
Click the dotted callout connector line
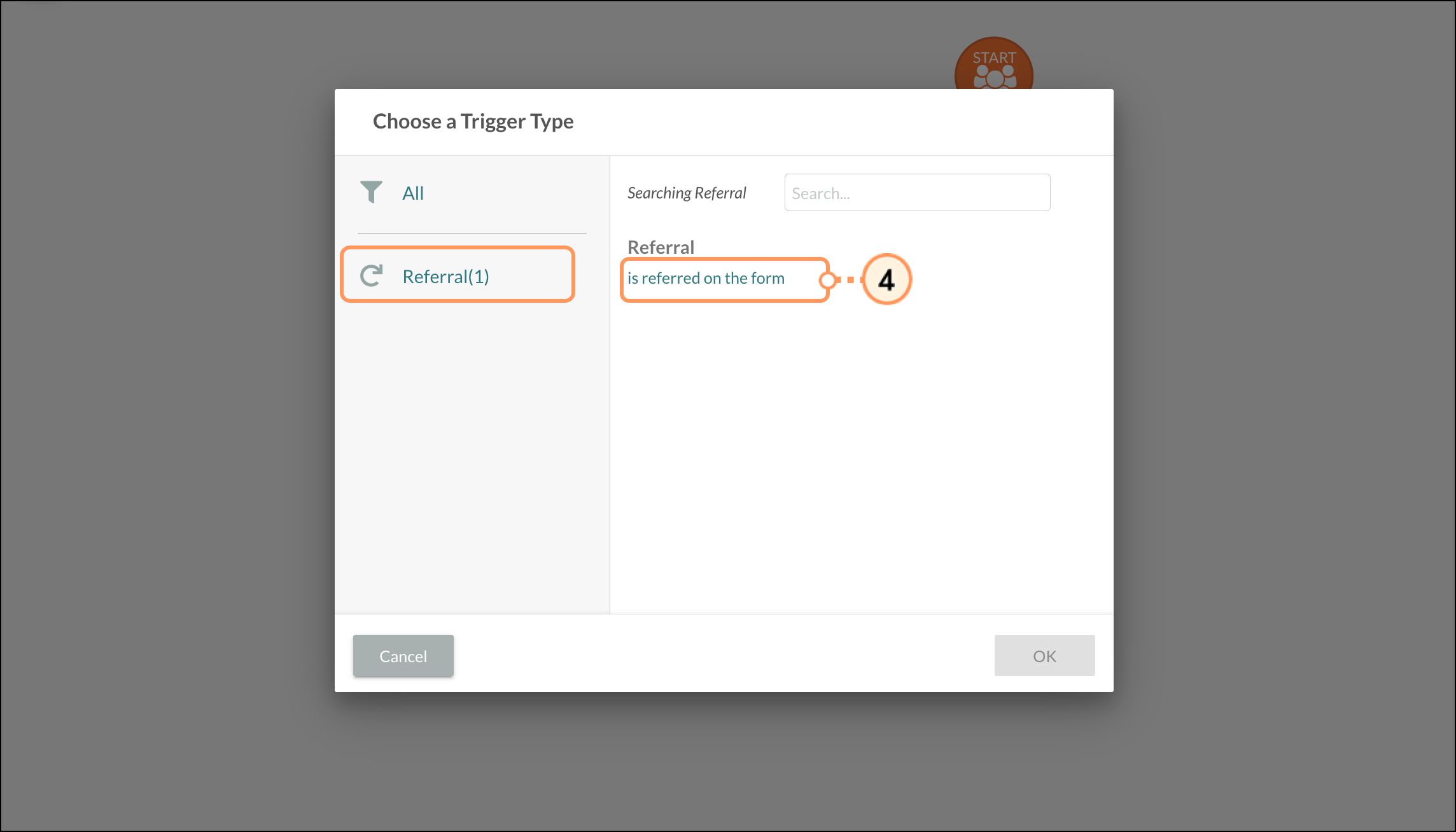tap(850, 280)
